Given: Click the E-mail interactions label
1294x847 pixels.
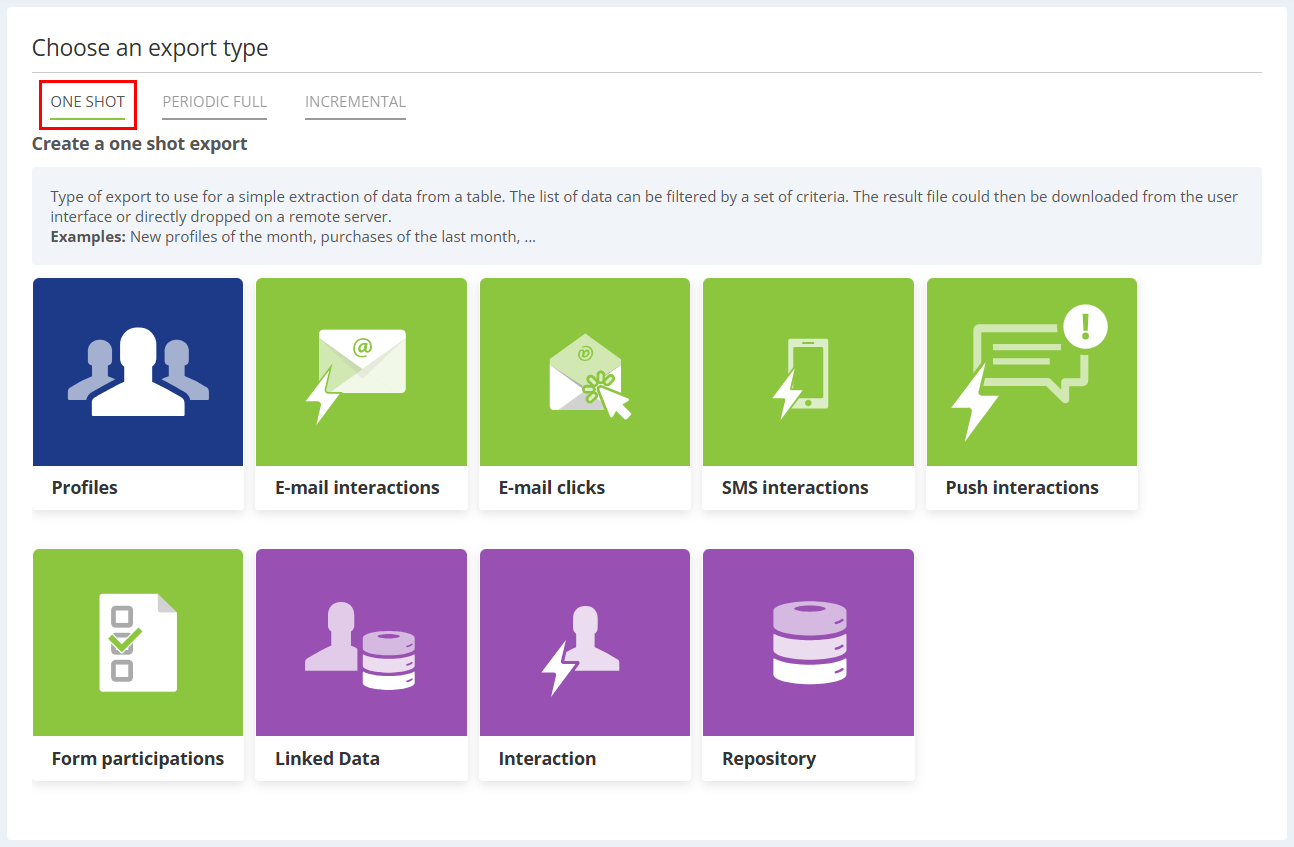Looking at the screenshot, I should [x=357, y=488].
